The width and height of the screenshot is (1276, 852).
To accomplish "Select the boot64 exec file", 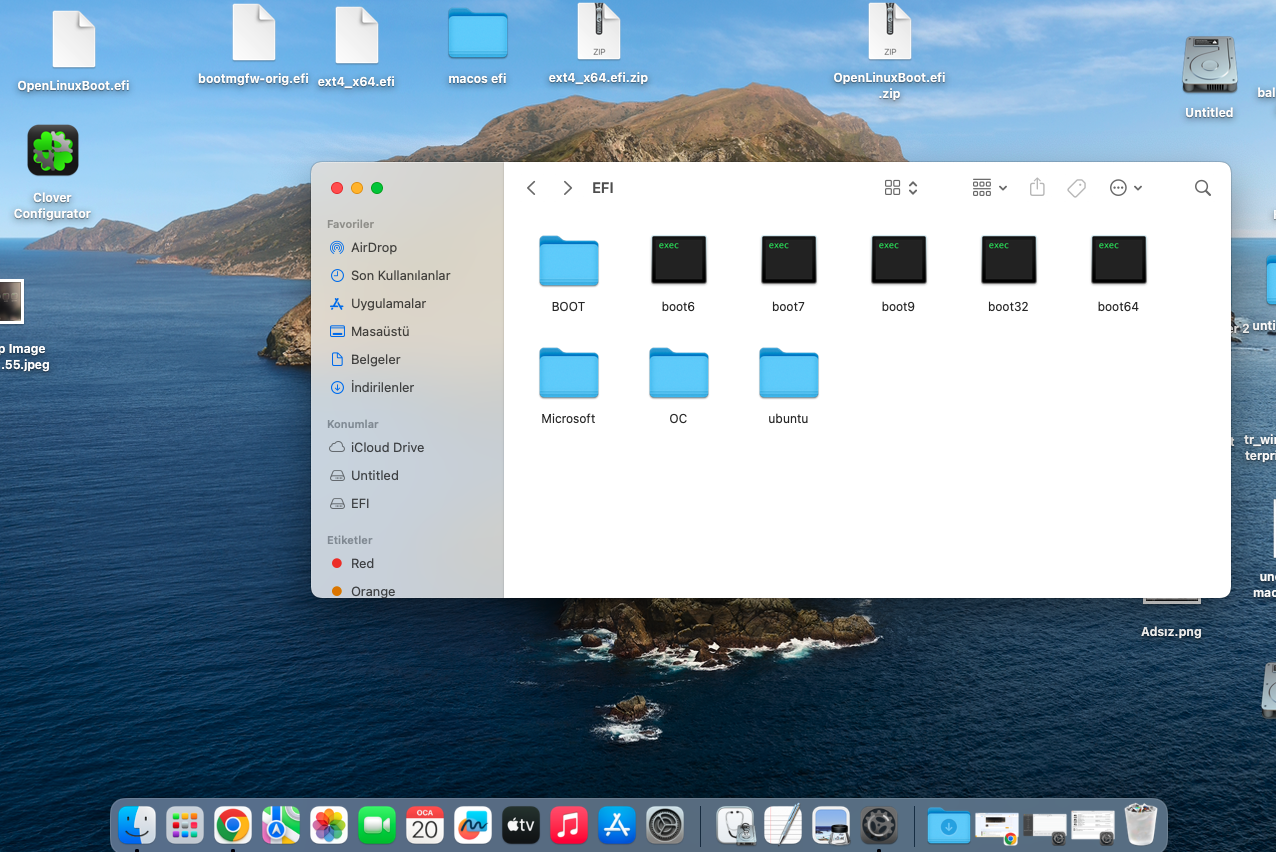I will [x=1118, y=261].
